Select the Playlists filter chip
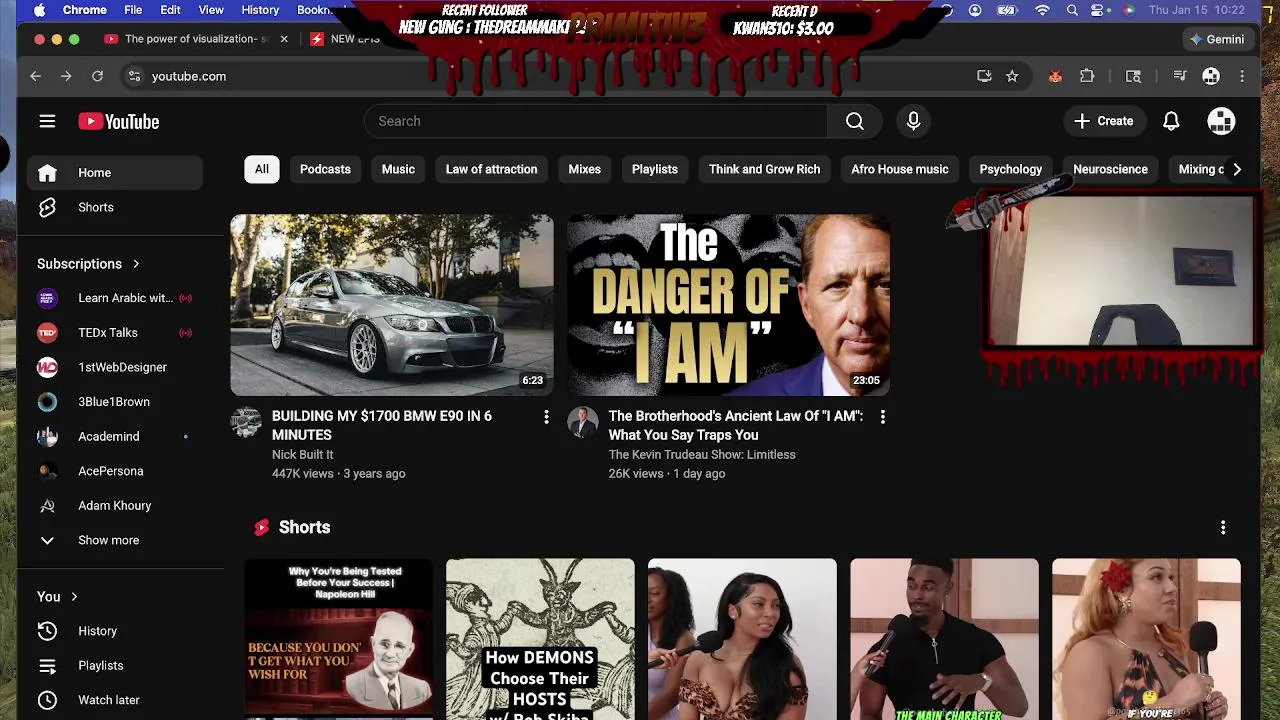This screenshot has width=1280, height=720. 655,169
